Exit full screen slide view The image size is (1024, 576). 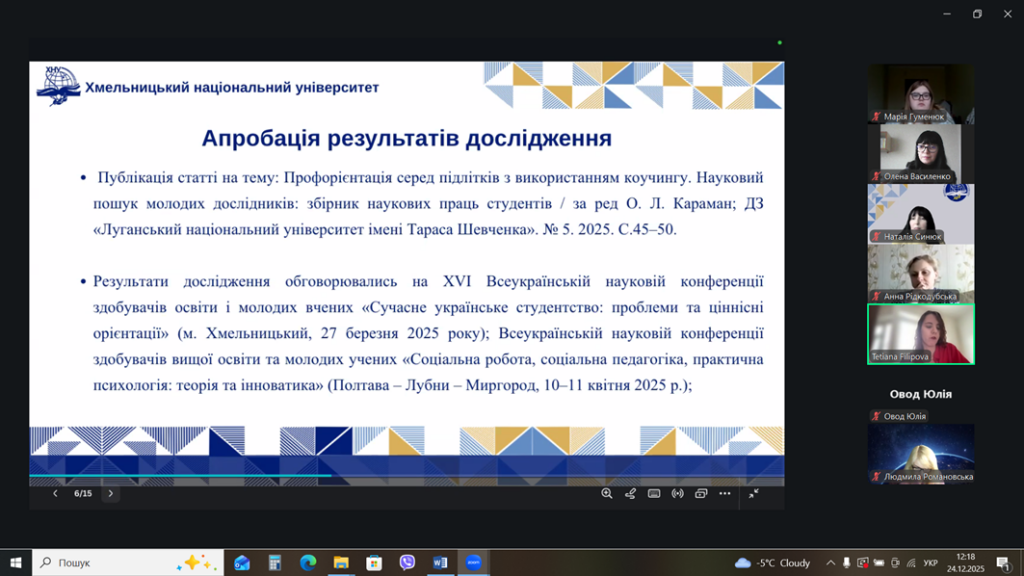point(753,493)
